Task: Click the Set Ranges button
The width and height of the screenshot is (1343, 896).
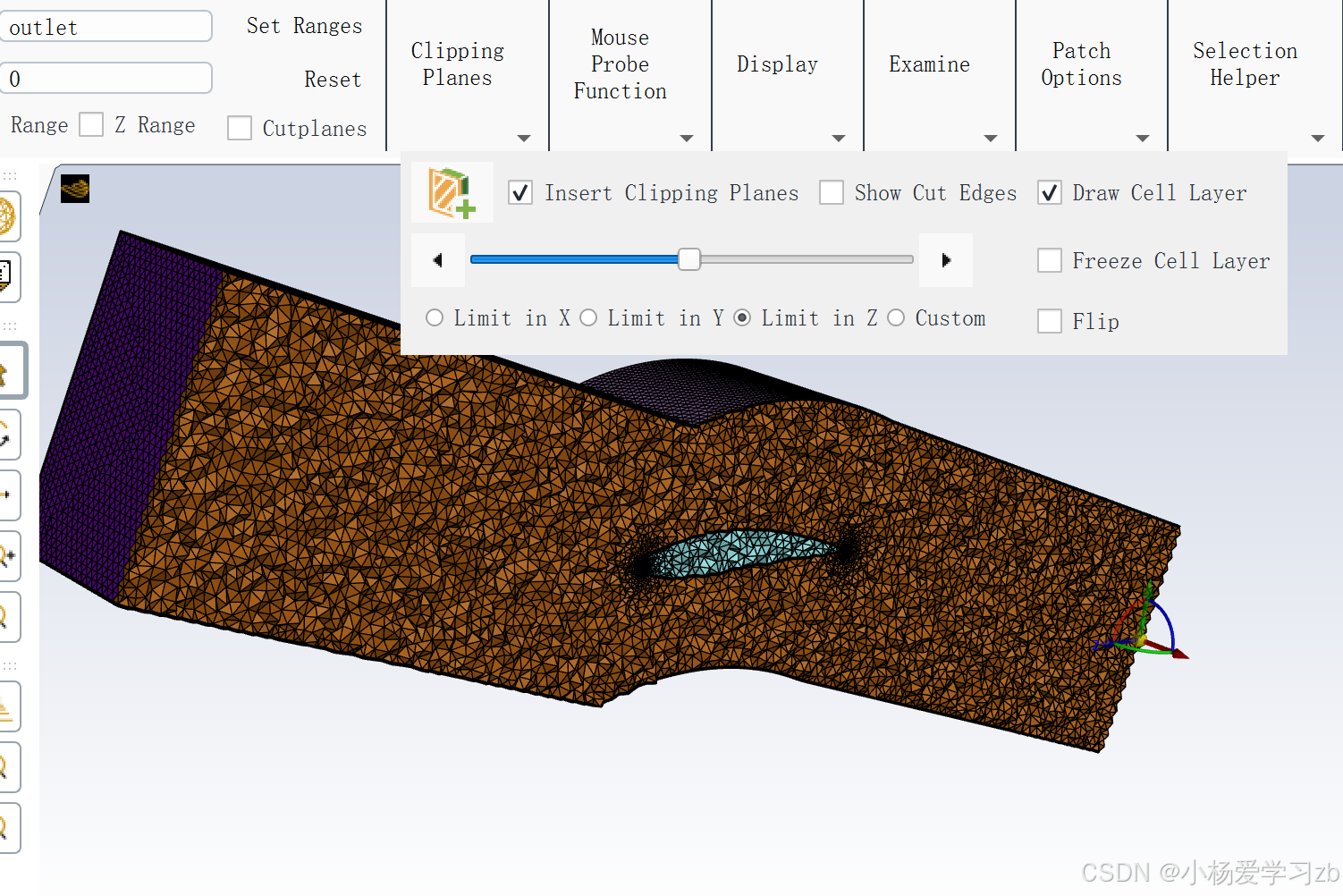Action: pos(305,26)
